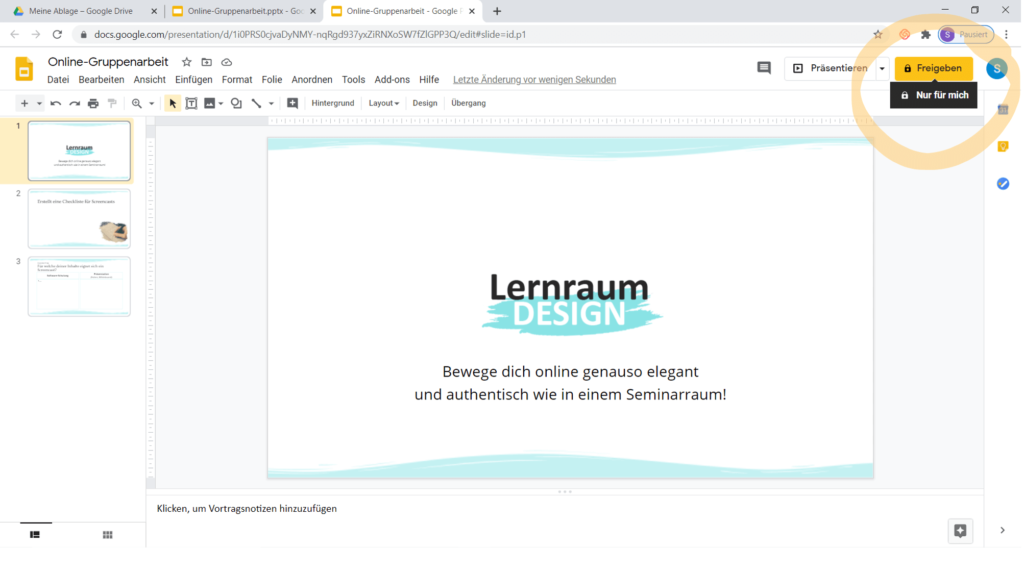Open Google Tasks side panel
1024x574 pixels.
[1003, 183]
